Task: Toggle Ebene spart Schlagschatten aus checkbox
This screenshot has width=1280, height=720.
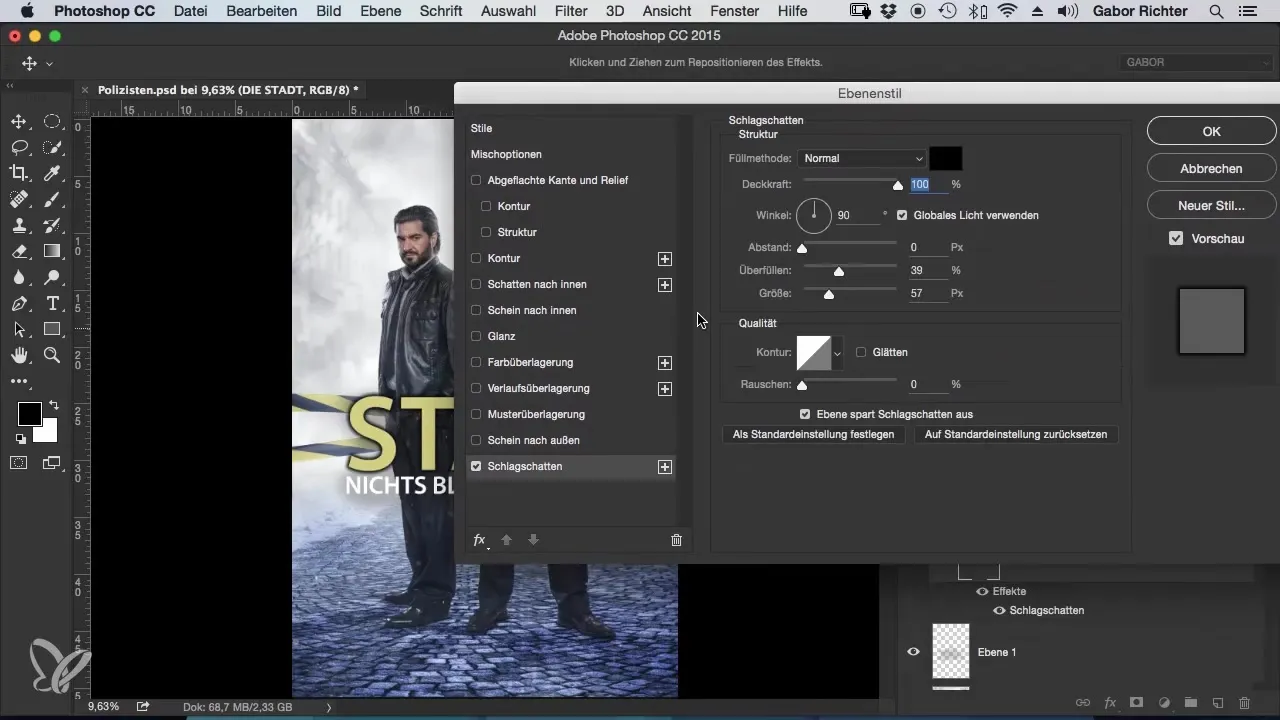Action: 805,414
